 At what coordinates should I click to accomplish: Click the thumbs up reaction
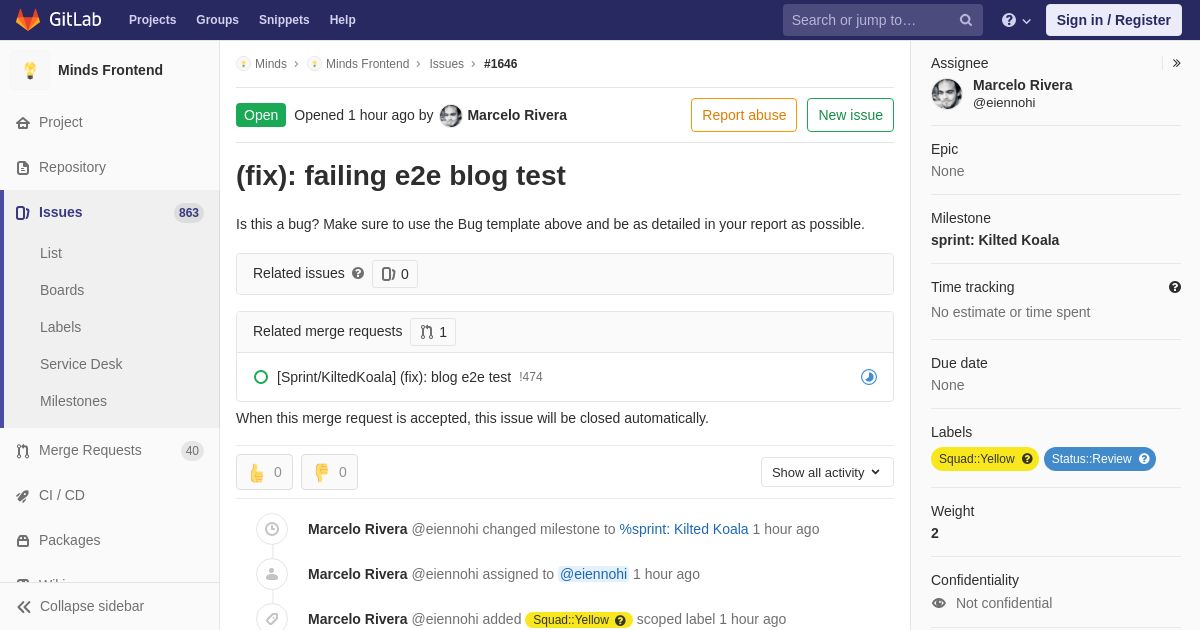[x=264, y=472]
